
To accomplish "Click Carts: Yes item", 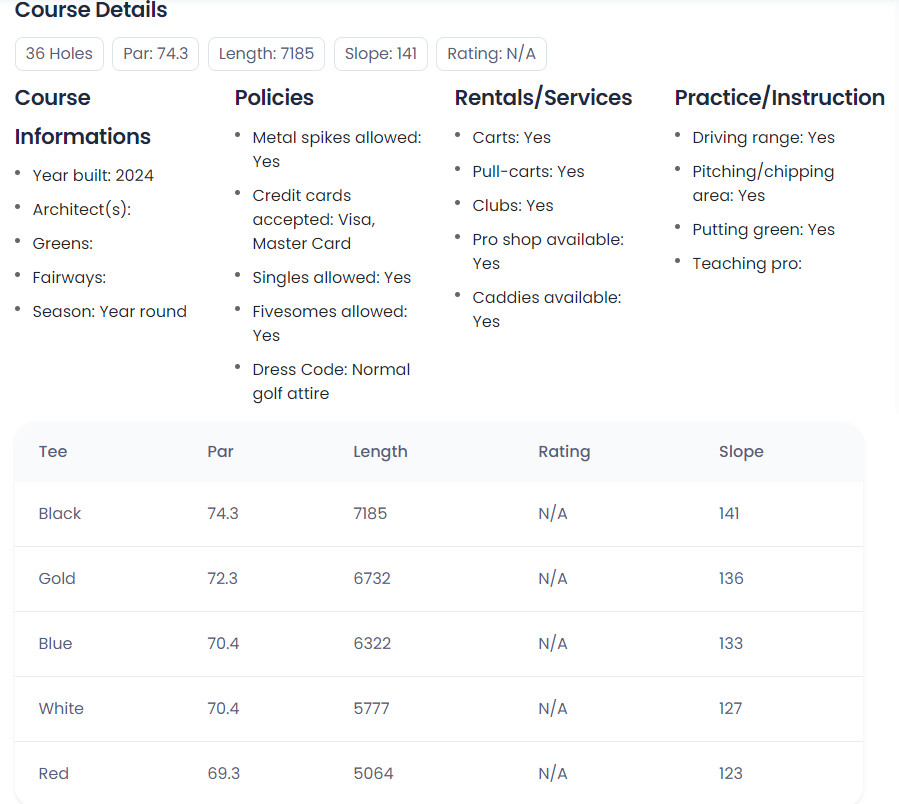I will 511,138.
